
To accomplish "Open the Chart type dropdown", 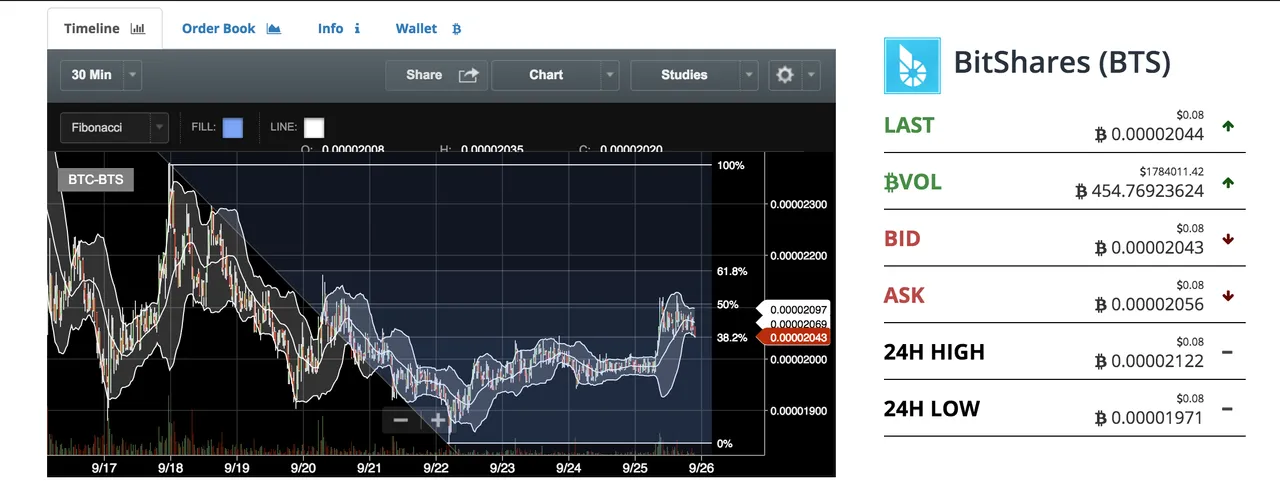I will 609,75.
